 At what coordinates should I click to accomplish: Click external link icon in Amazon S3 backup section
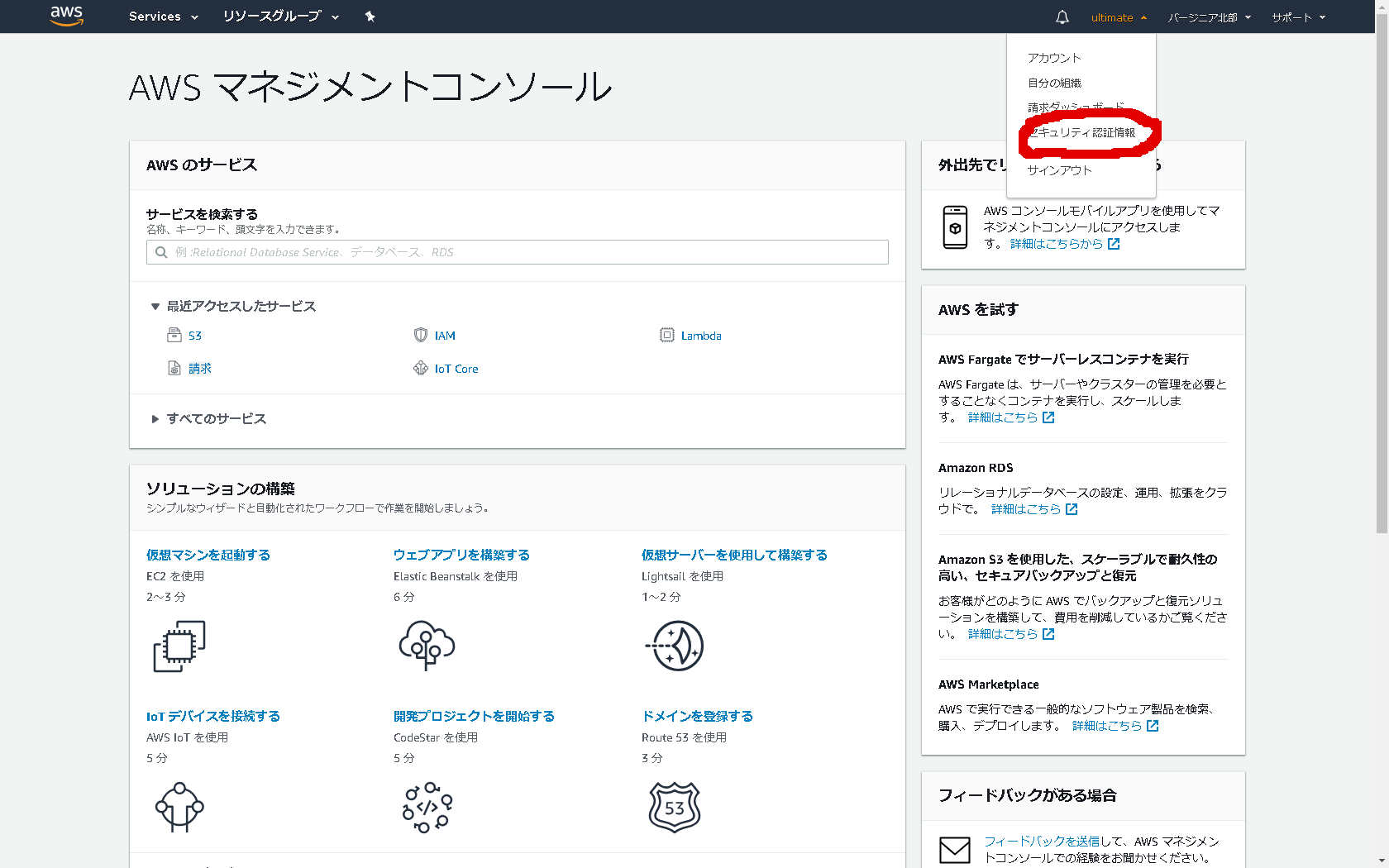(1048, 634)
